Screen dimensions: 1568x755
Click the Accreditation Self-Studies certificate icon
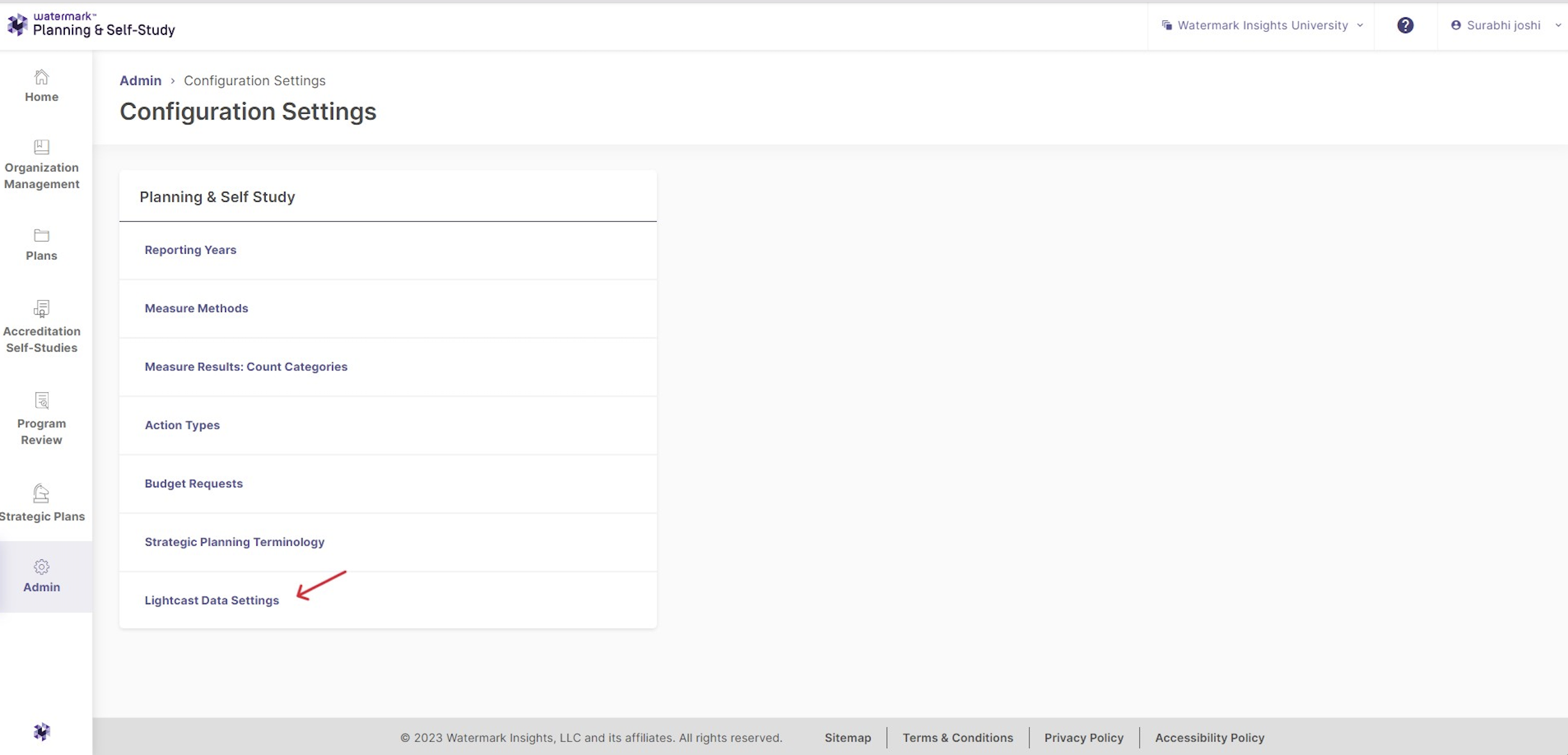pos(42,309)
